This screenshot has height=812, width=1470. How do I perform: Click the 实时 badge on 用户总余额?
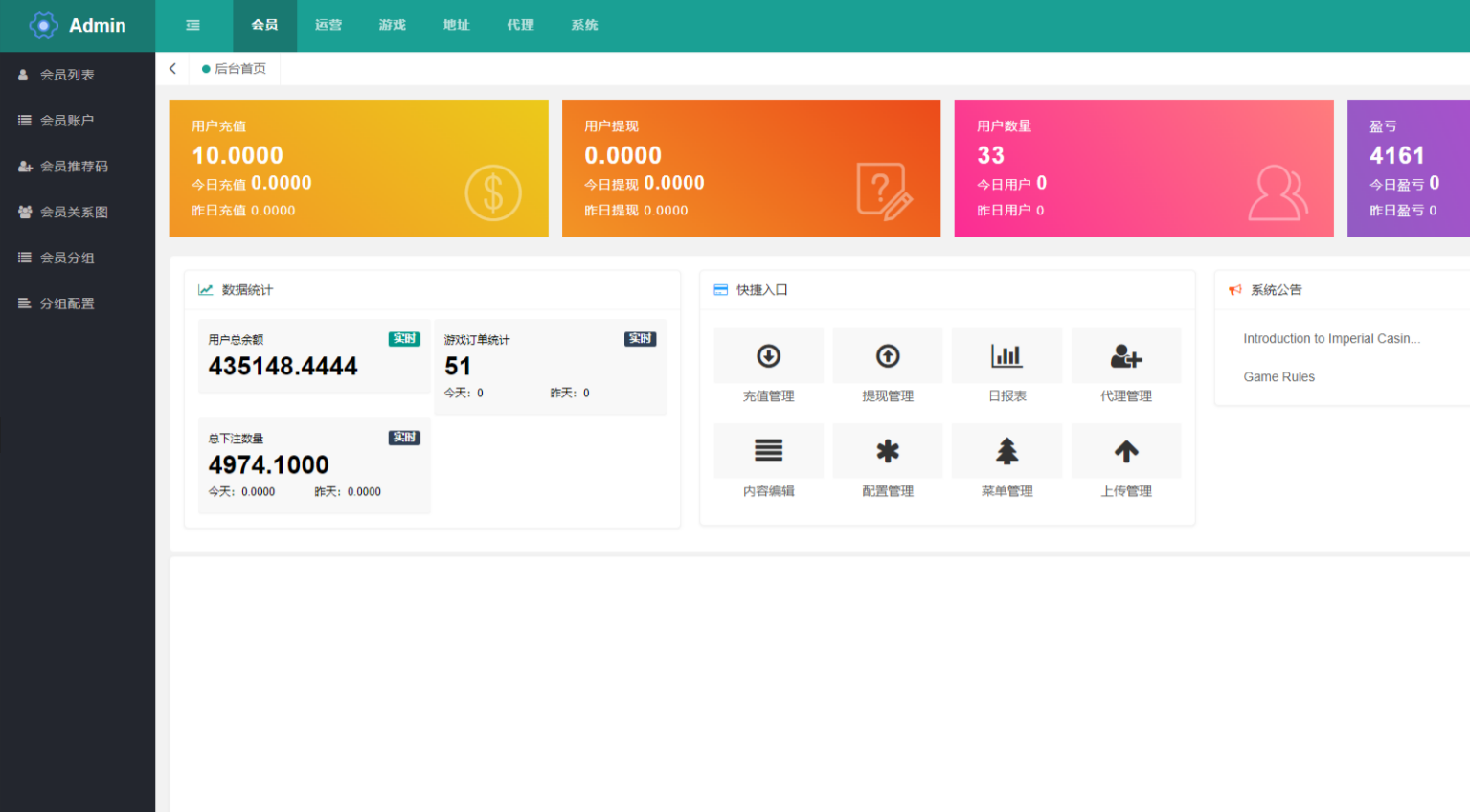[x=405, y=338]
